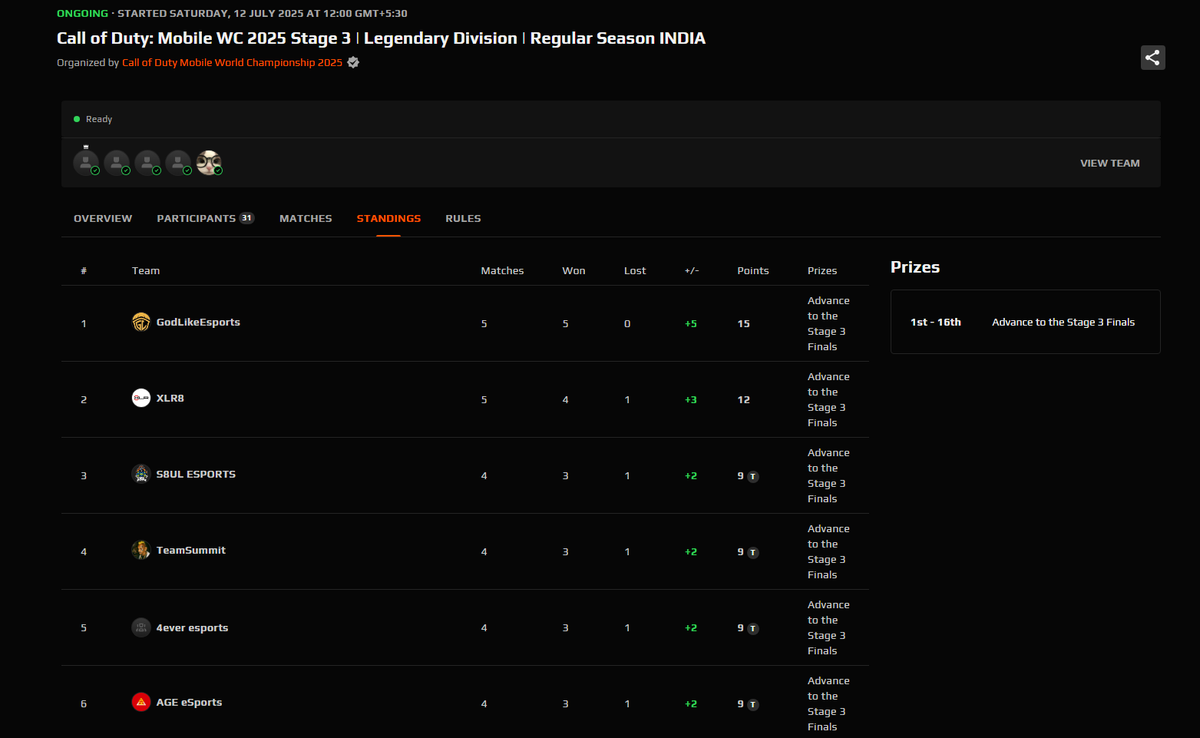The width and height of the screenshot is (1200, 738).
Task: Click the participants count badge 31
Action: (x=247, y=218)
